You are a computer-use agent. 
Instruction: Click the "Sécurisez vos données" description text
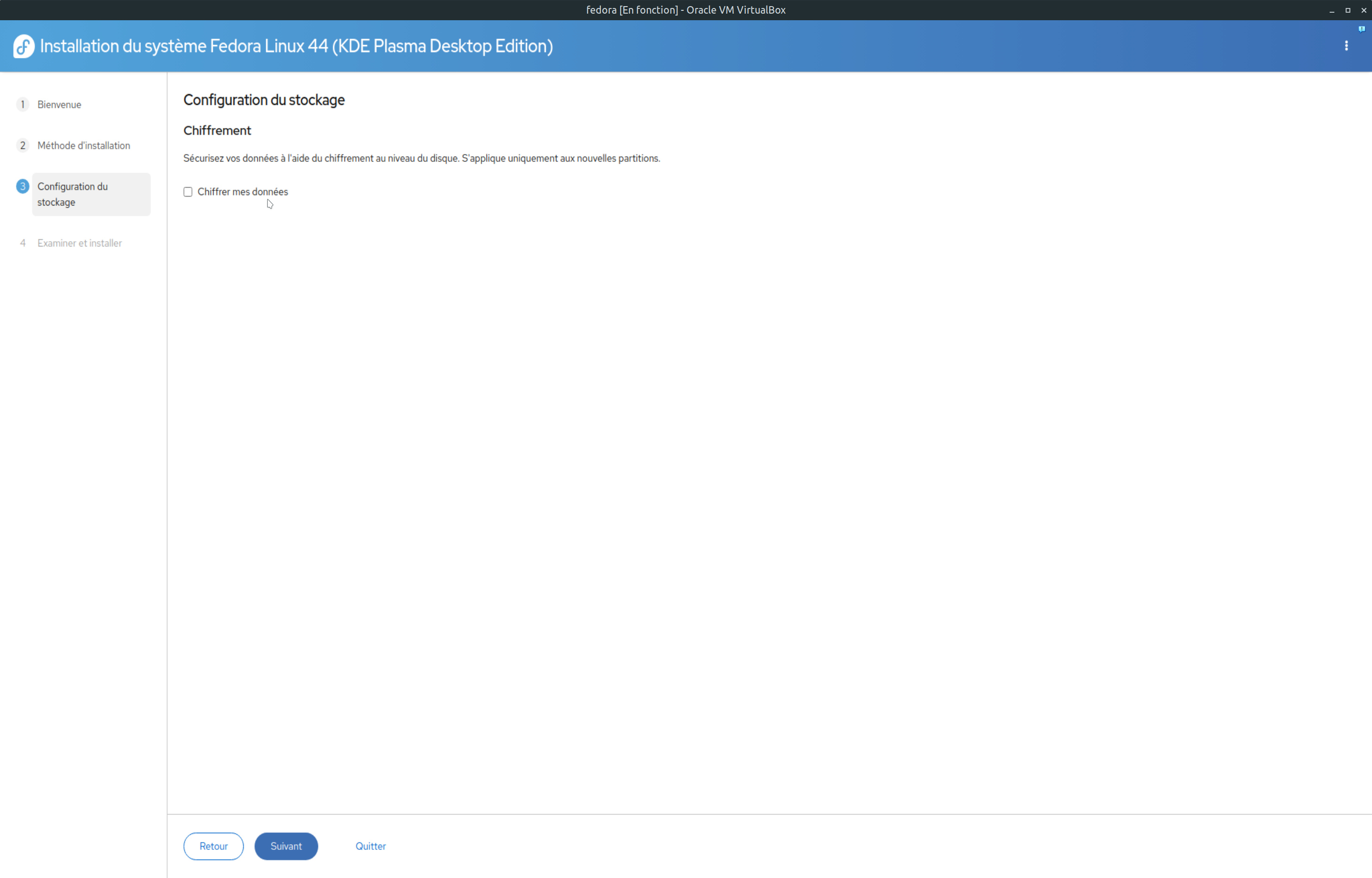[422, 158]
